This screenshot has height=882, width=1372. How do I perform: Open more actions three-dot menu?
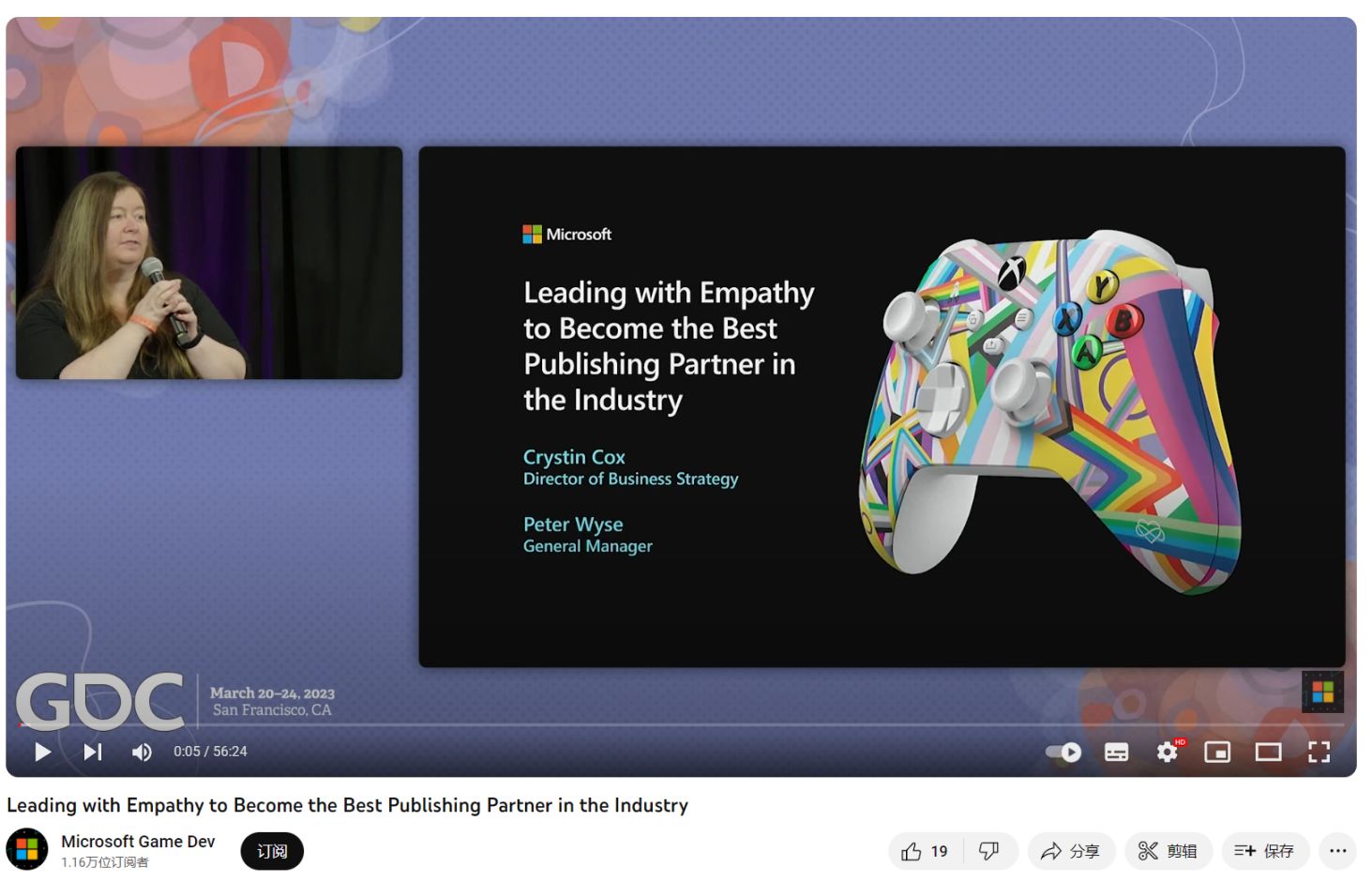pyautogui.click(x=1337, y=851)
